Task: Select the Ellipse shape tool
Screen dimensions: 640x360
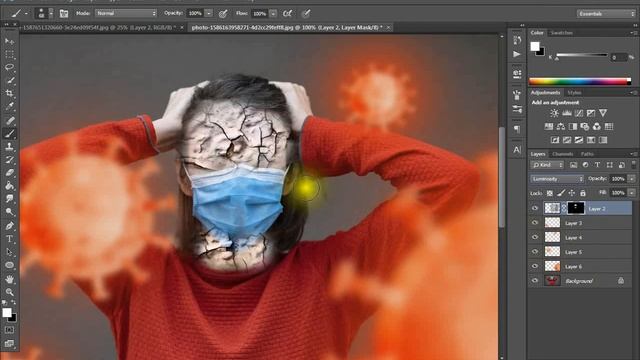Action: tap(9, 265)
